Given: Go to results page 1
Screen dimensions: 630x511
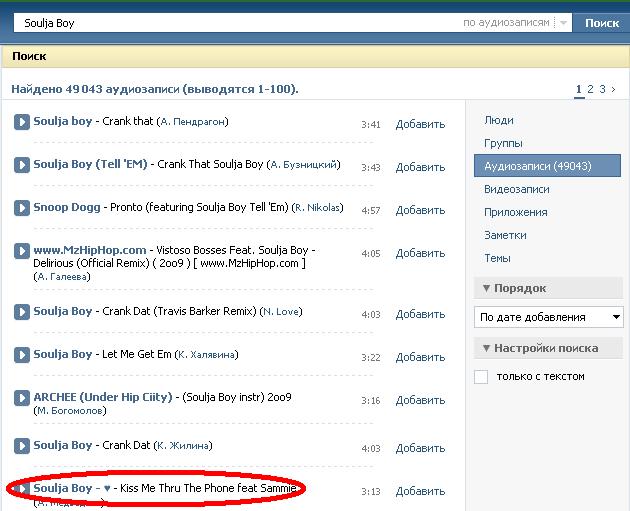Looking at the screenshot, I should 579,89.
